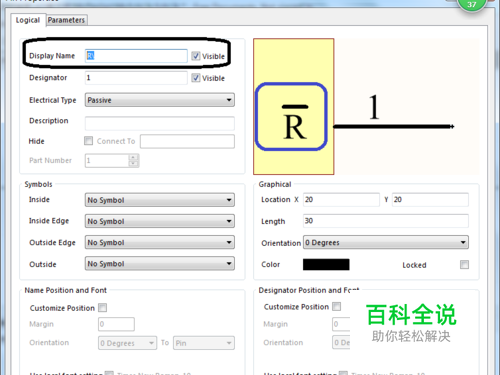
Task: Increase Part Number with up arrow
Action: point(133,157)
